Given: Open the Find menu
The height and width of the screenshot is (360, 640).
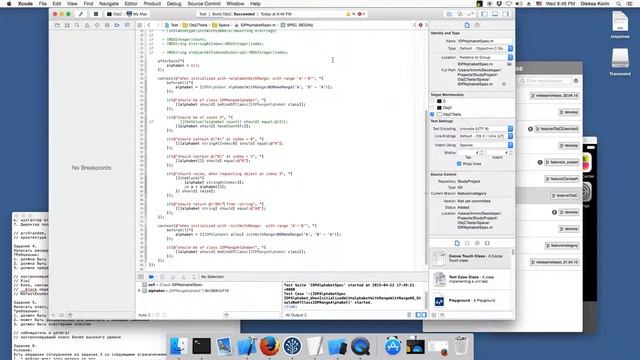Looking at the screenshot, I should (x=88, y=4).
